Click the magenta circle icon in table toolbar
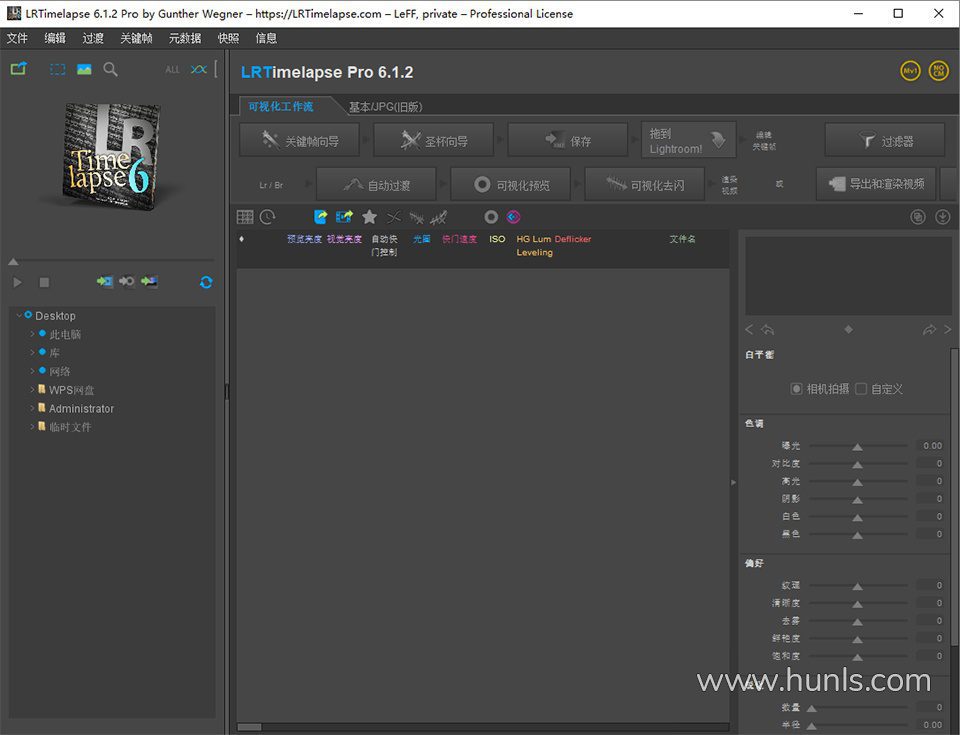The height and width of the screenshot is (735, 960). click(x=514, y=217)
